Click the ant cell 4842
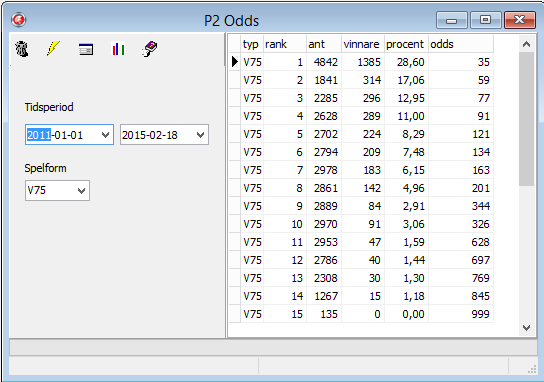 324,62
